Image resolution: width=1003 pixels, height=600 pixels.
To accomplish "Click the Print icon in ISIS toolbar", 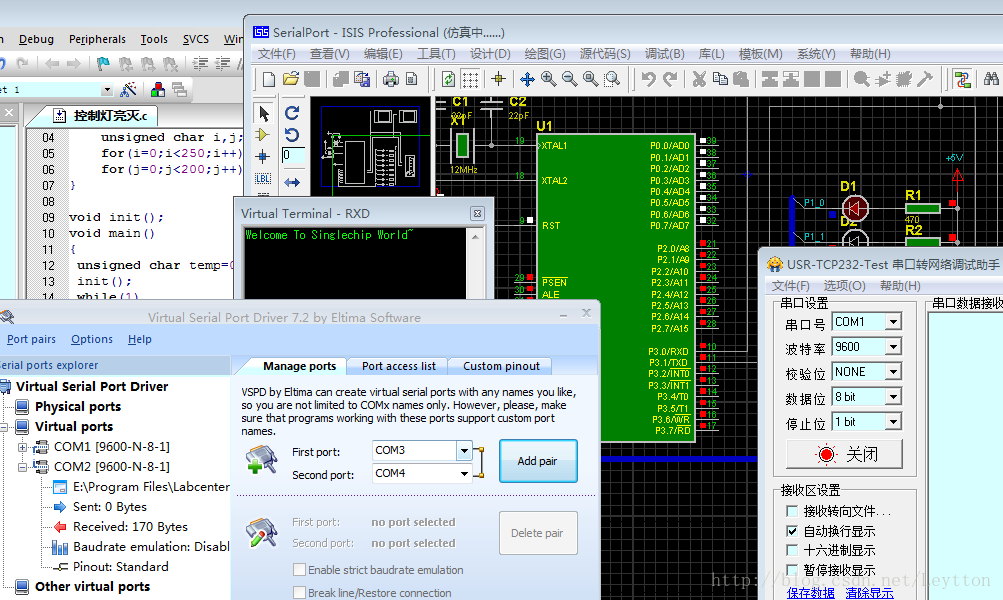I will [x=390, y=79].
